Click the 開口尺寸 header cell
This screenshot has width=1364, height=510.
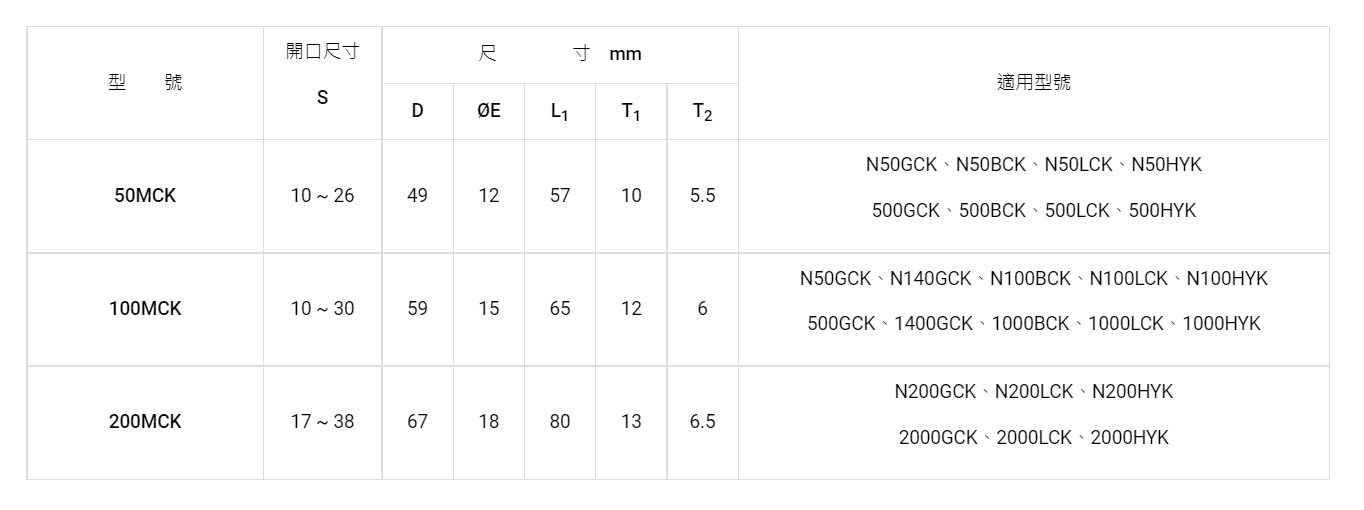[x=322, y=53]
